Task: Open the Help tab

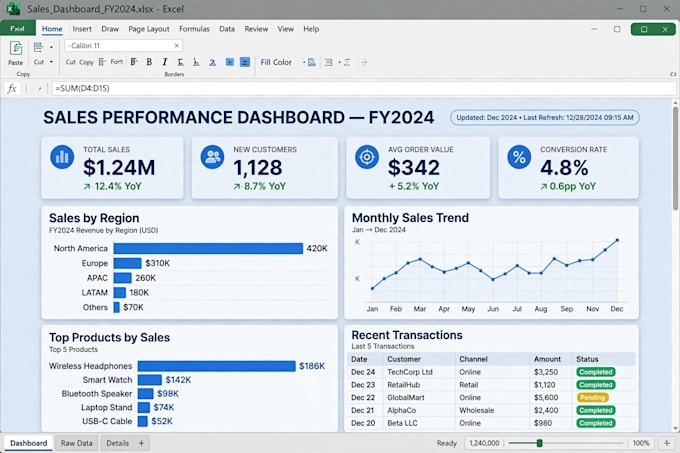Action: tap(311, 29)
